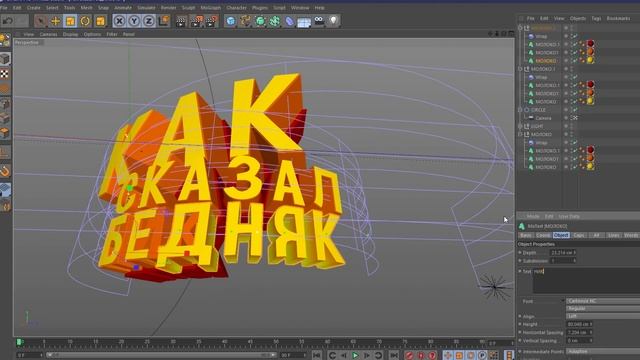Open the spline pen tools icon

pyautogui.click(x=245, y=21)
